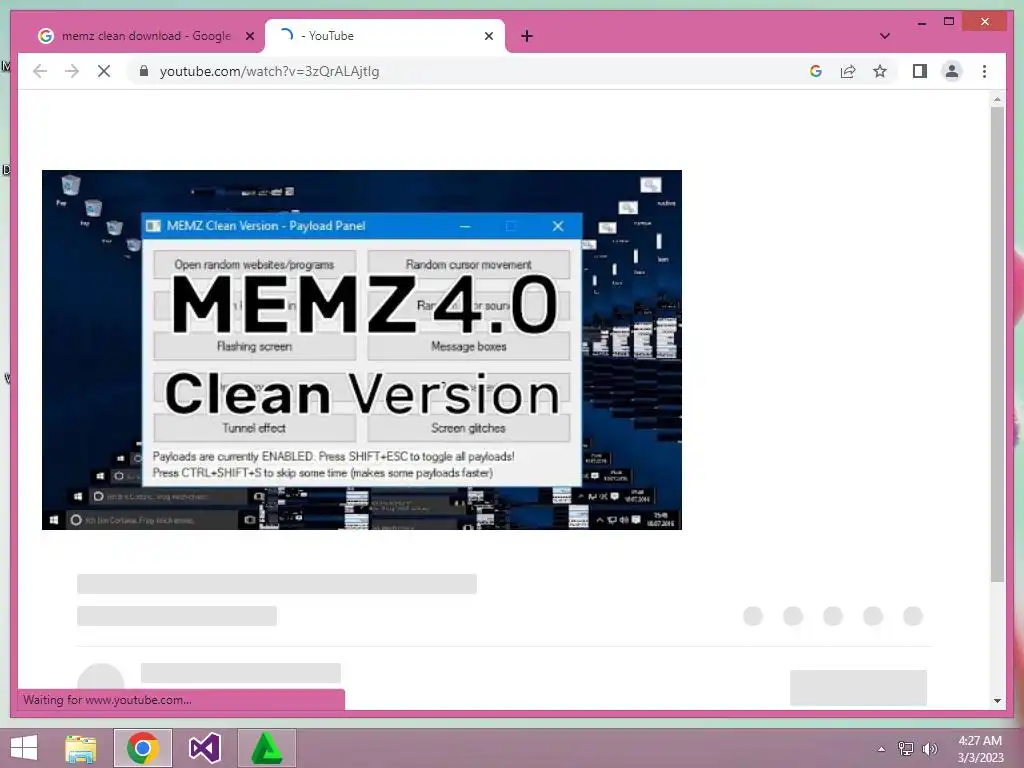The image size is (1024, 768).
Task: Click the MEMZ 4.0 Clean Version video
Action: point(362,350)
